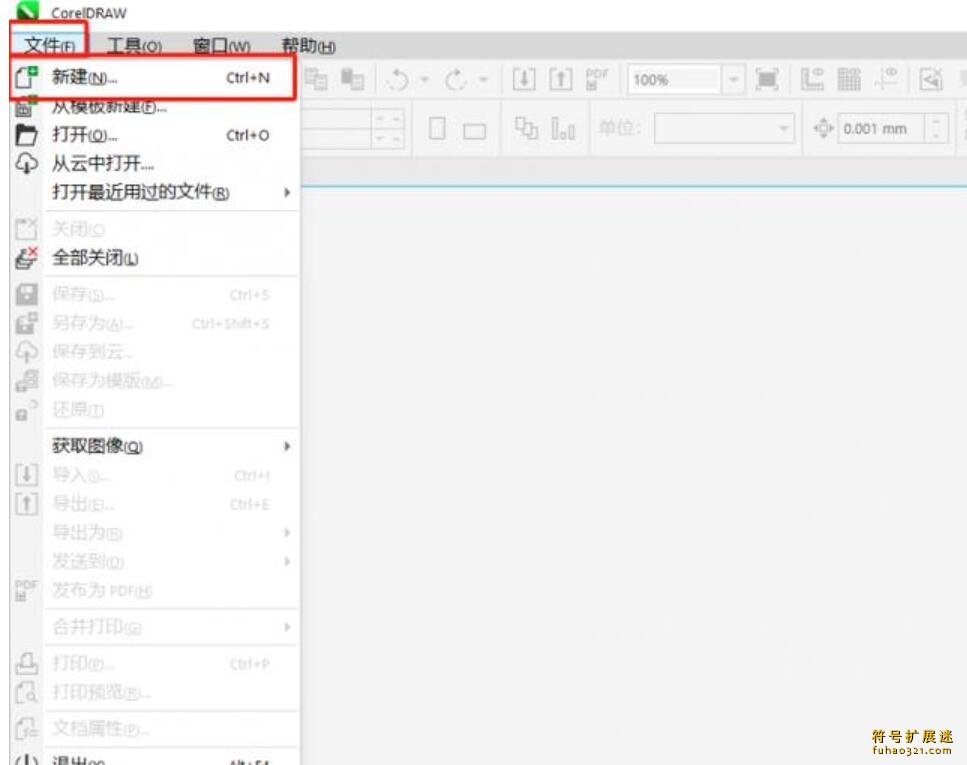Expand the 合并打印(G) submenu
Viewport: 967px width, 765px height.
pyautogui.click(x=153, y=627)
